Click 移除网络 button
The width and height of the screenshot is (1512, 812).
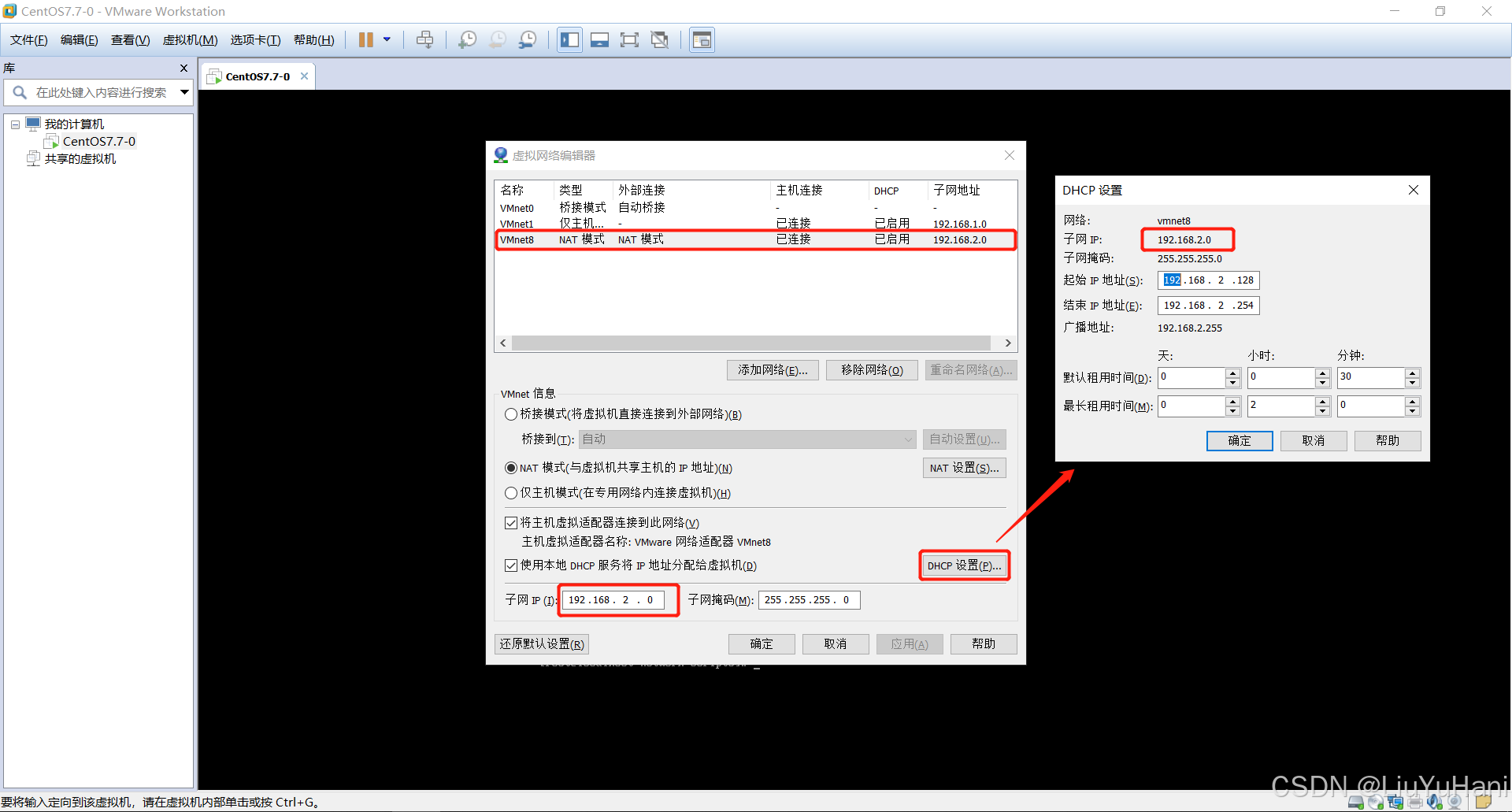coord(872,370)
